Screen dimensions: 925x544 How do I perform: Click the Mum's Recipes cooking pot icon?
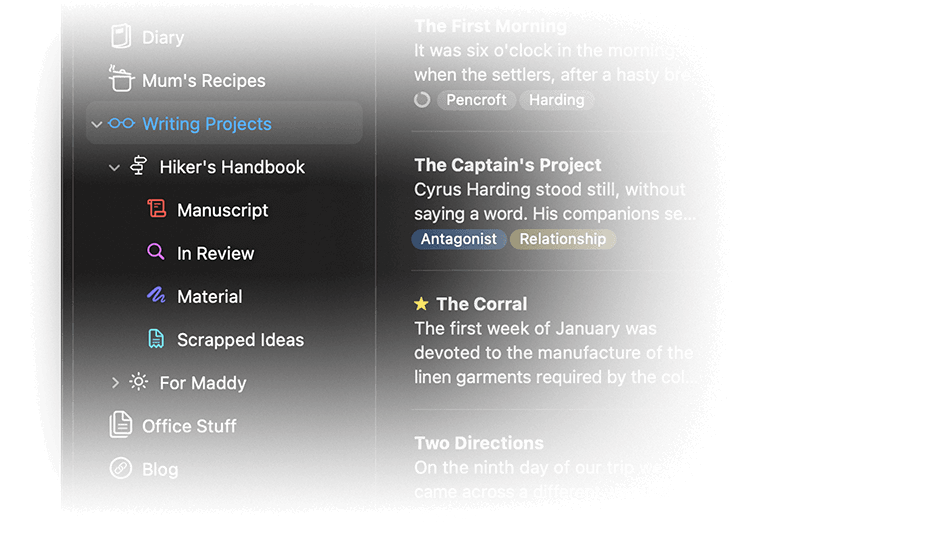pos(120,79)
